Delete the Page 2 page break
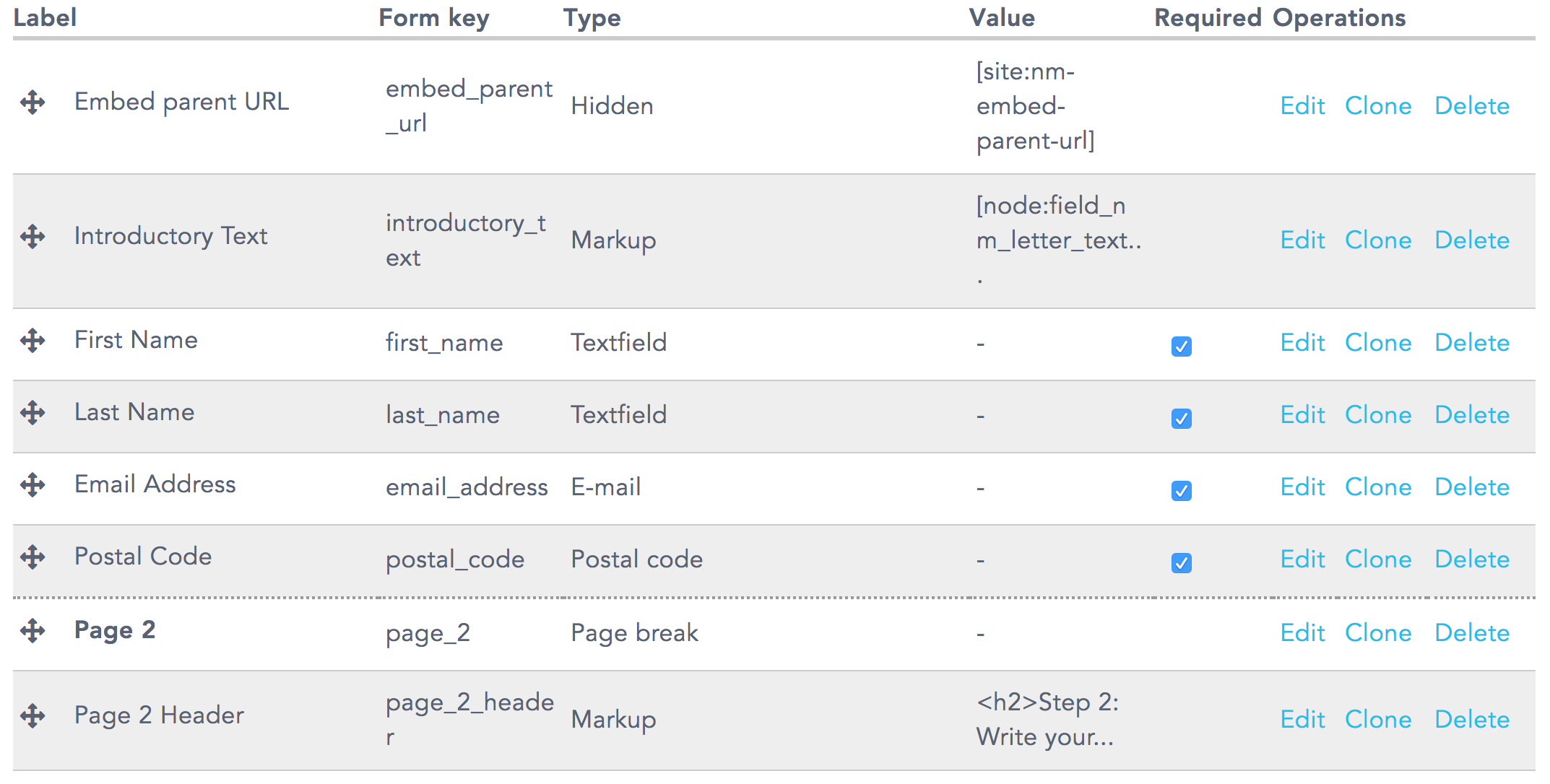This screenshot has width=1550, height=784. pyautogui.click(x=1472, y=633)
